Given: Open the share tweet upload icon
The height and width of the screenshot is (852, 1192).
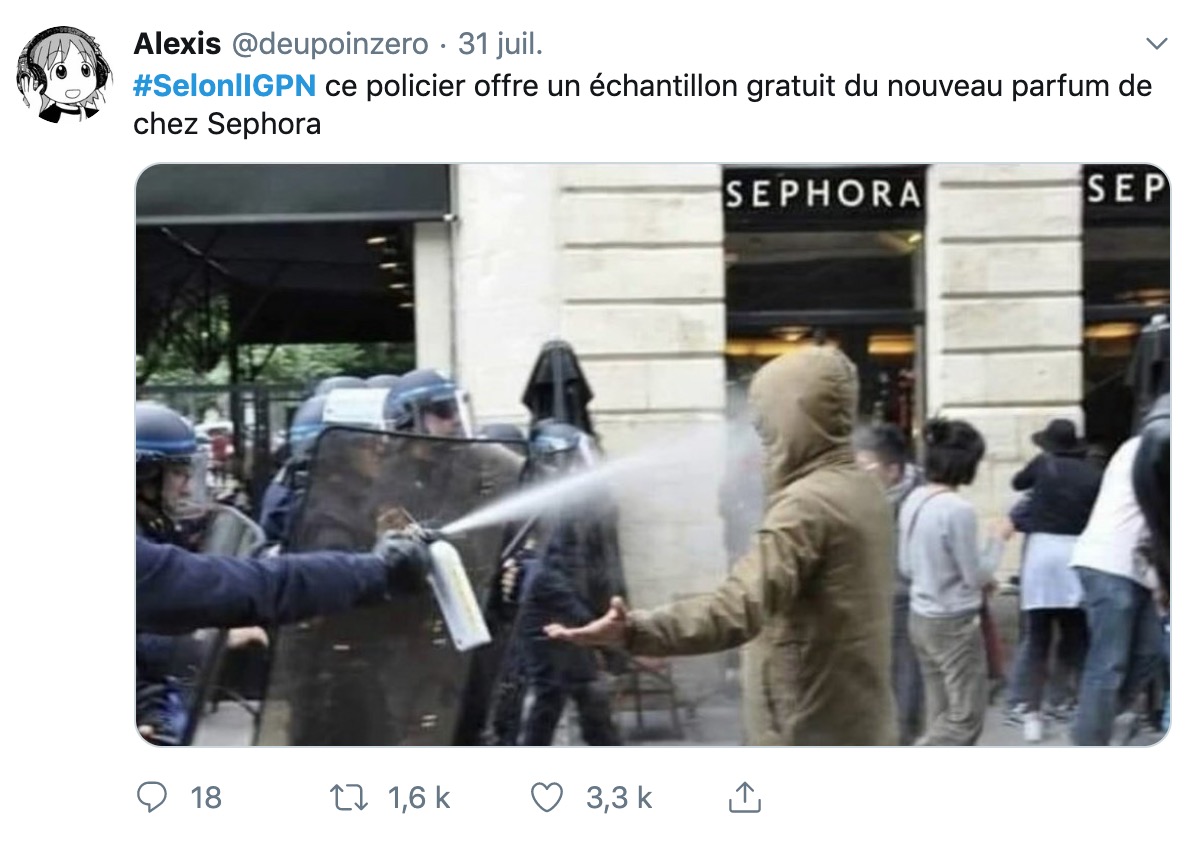Looking at the screenshot, I should point(744,797).
